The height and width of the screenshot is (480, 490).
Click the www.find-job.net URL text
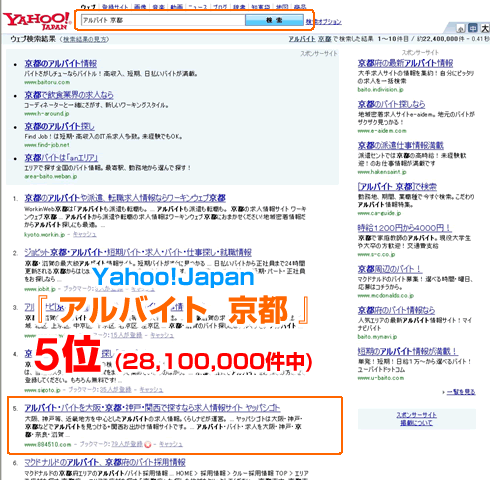pos(47,145)
